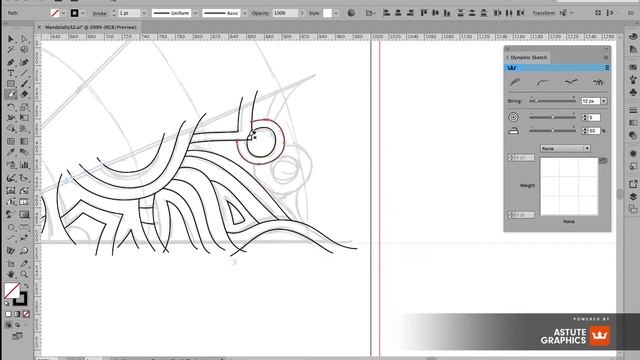Open the stroke weight dropdown
The height and width of the screenshot is (360, 640).
pos(144,13)
